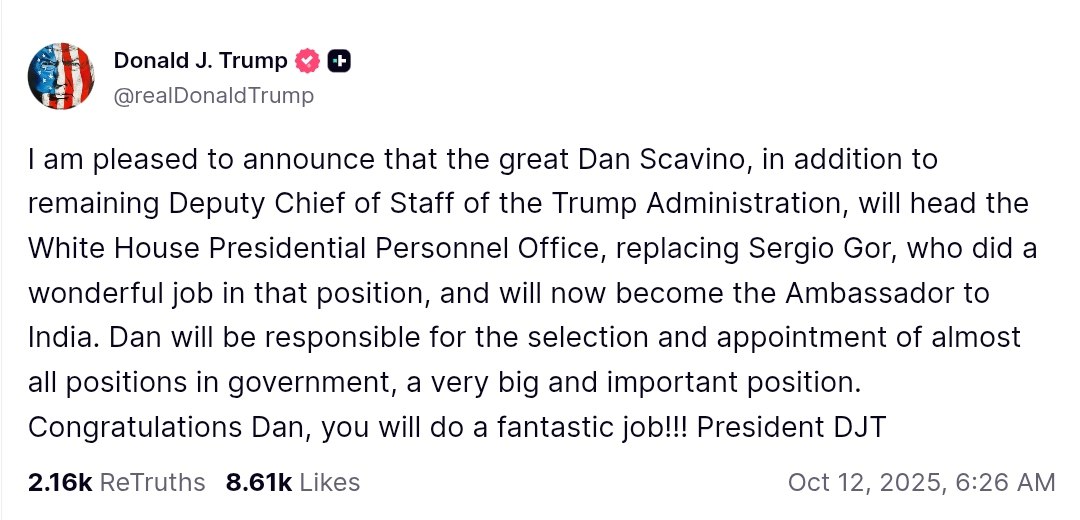Click the 8.61k likes number
The height and width of the screenshot is (520, 1080).
pyautogui.click(x=258, y=483)
